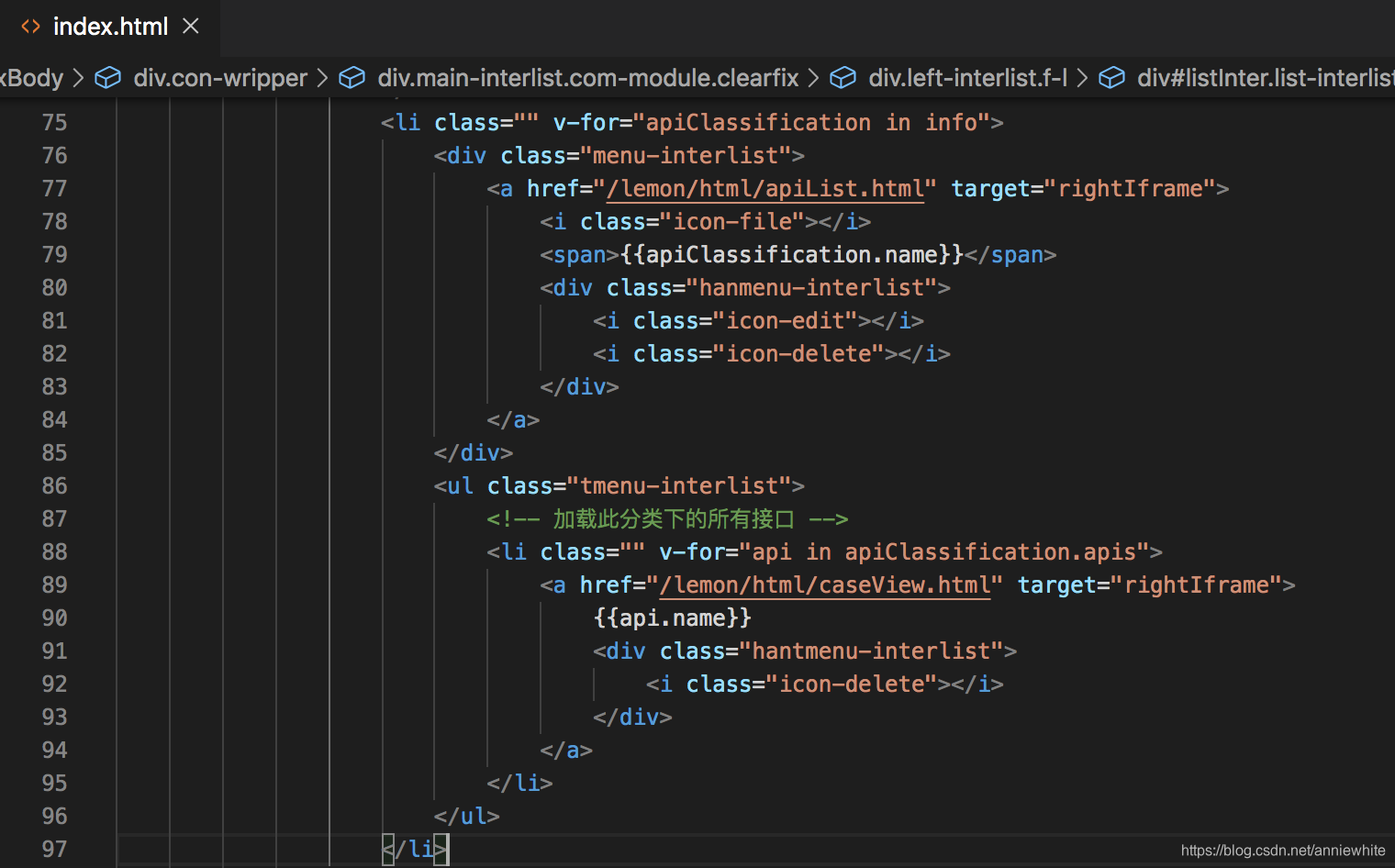Image resolution: width=1395 pixels, height=868 pixels.
Task: Click "icon-delete" on line 92
Action: click(852, 684)
